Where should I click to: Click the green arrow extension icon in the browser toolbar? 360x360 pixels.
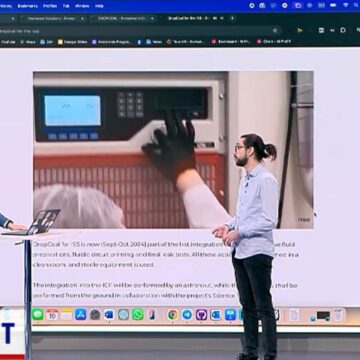[x=300, y=30]
